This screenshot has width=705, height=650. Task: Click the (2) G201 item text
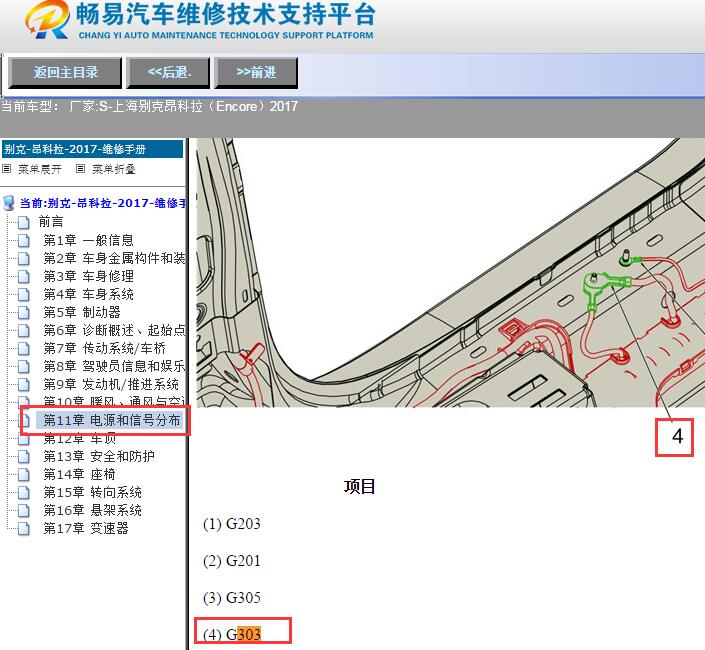232,561
